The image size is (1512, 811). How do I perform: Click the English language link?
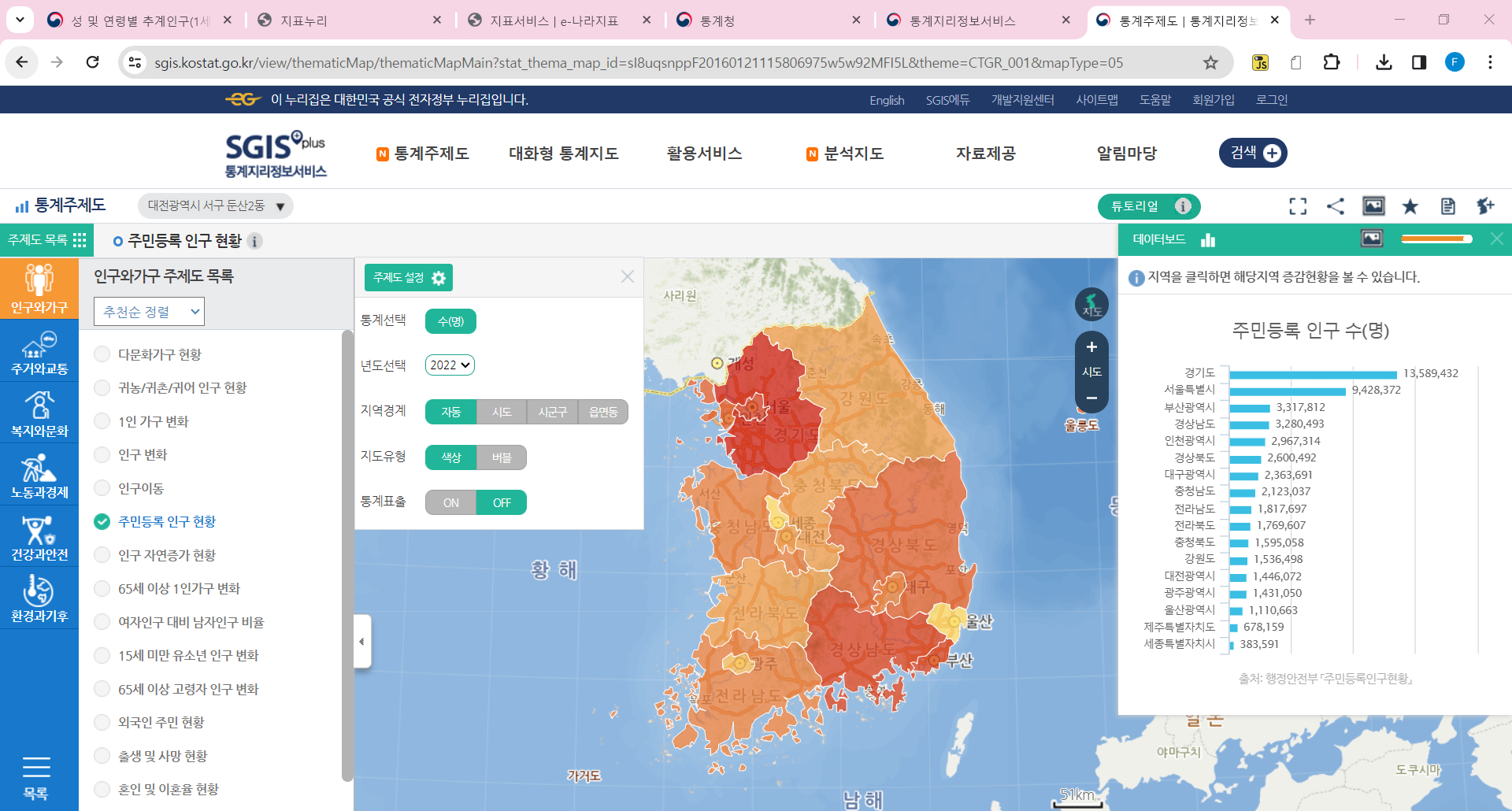pos(887,100)
